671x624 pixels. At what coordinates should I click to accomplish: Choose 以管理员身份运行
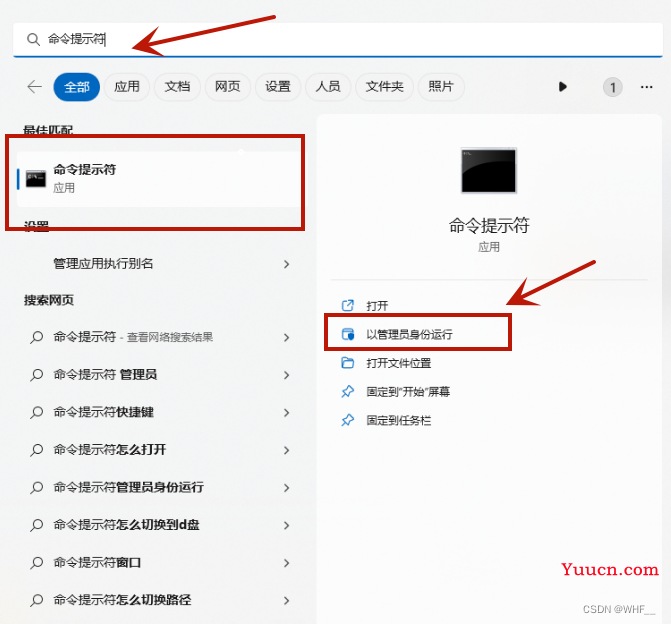tap(409, 334)
